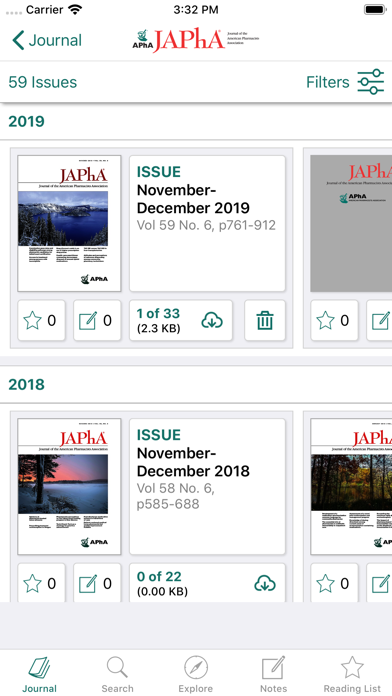The image size is (392, 696).
Task: Open the Filters sliders icon
Action: pyautogui.click(x=371, y=82)
